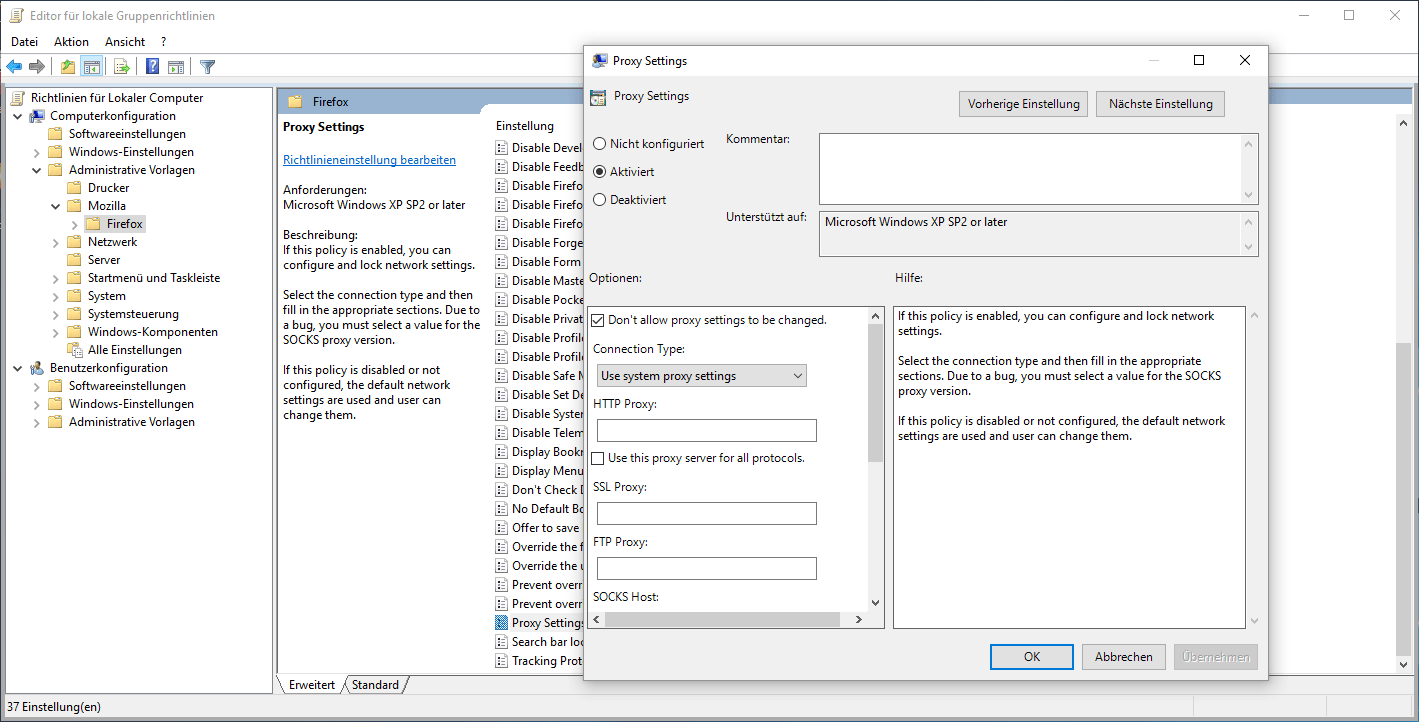This screenshot has height=722, width=1419.
Task: Select the 'Nicht konfiguriert' radio button
Action: coord(600,144)
